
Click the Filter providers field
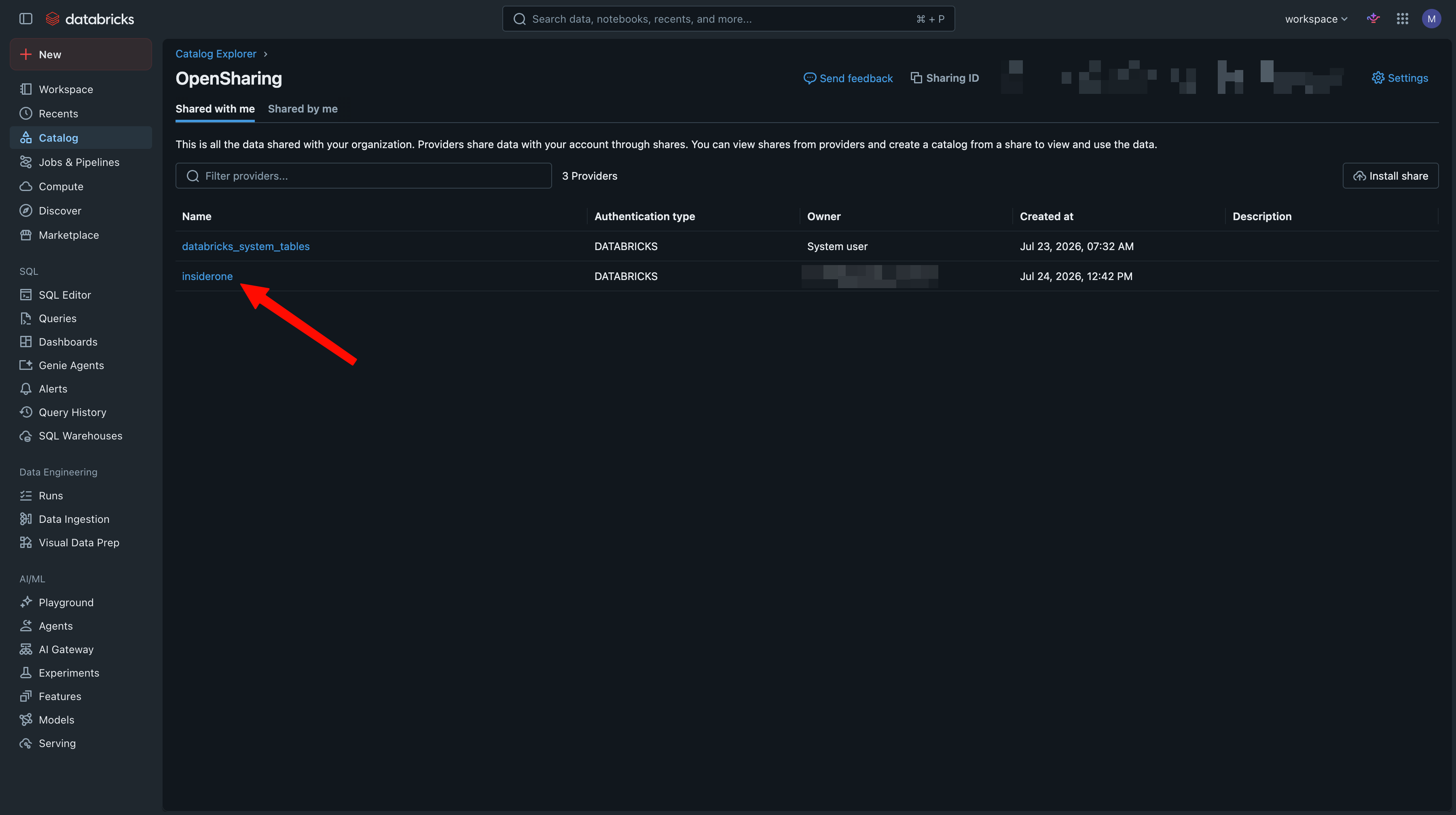[x=364, y=176]
